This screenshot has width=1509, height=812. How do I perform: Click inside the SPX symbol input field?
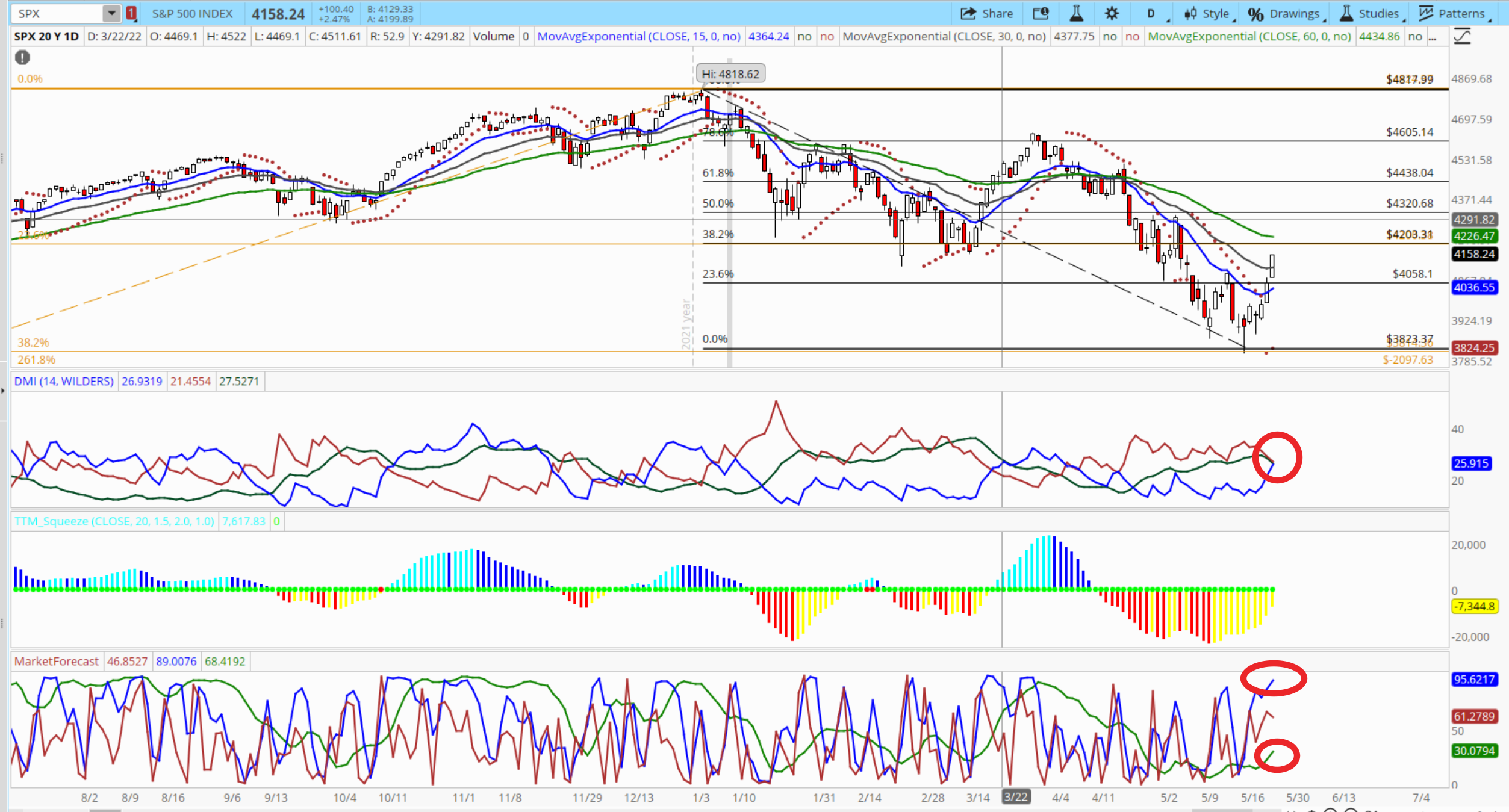click(54, 13)
